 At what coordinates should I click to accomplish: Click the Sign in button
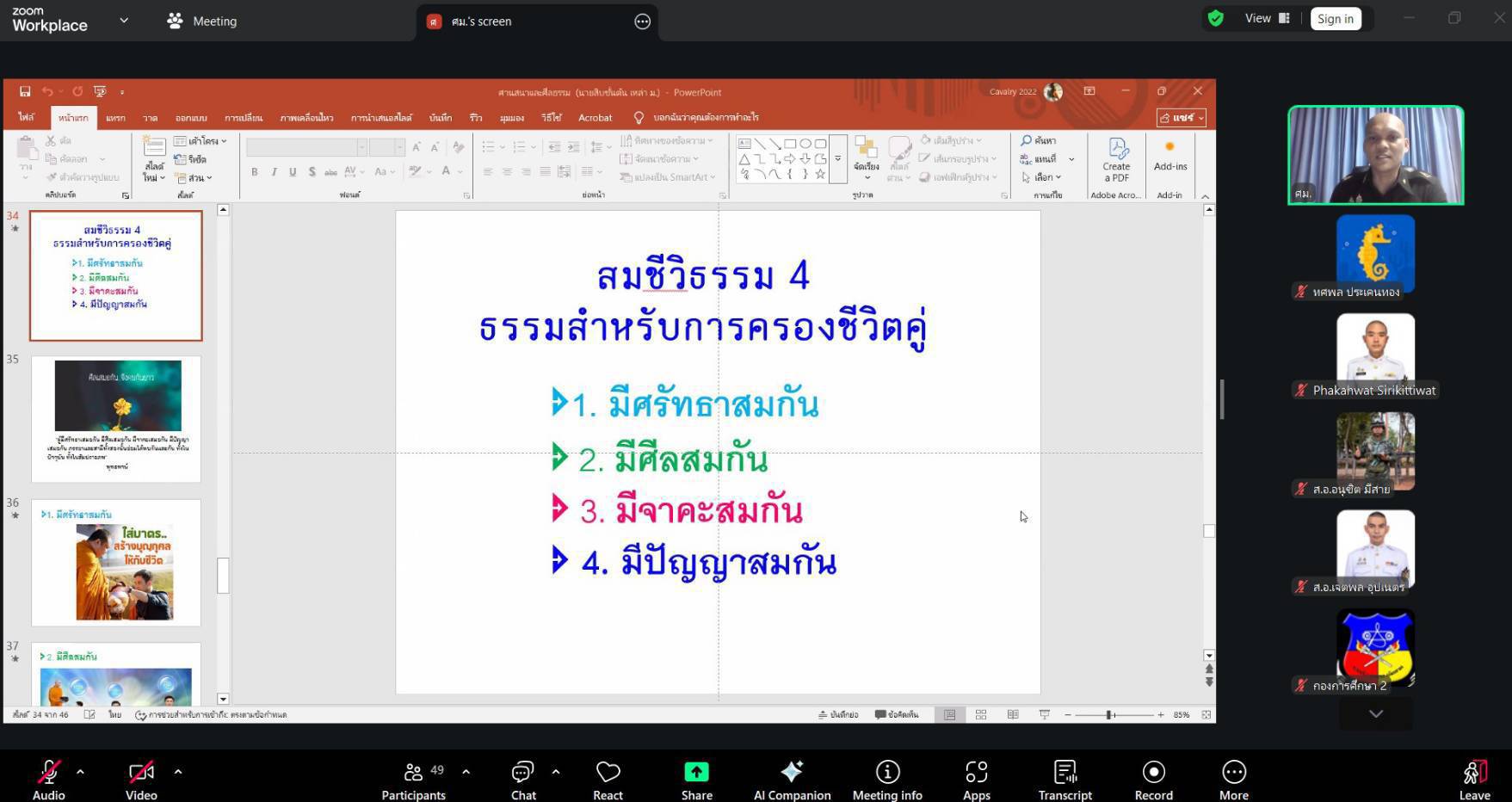(1335, 19)
